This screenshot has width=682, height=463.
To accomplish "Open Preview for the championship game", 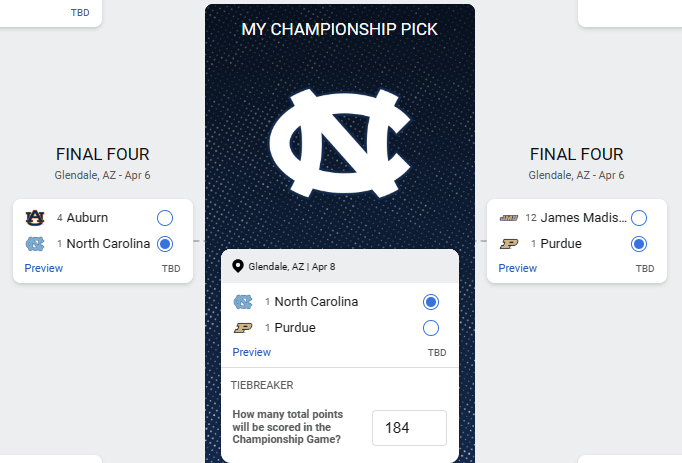I will [x=252, y=352].
